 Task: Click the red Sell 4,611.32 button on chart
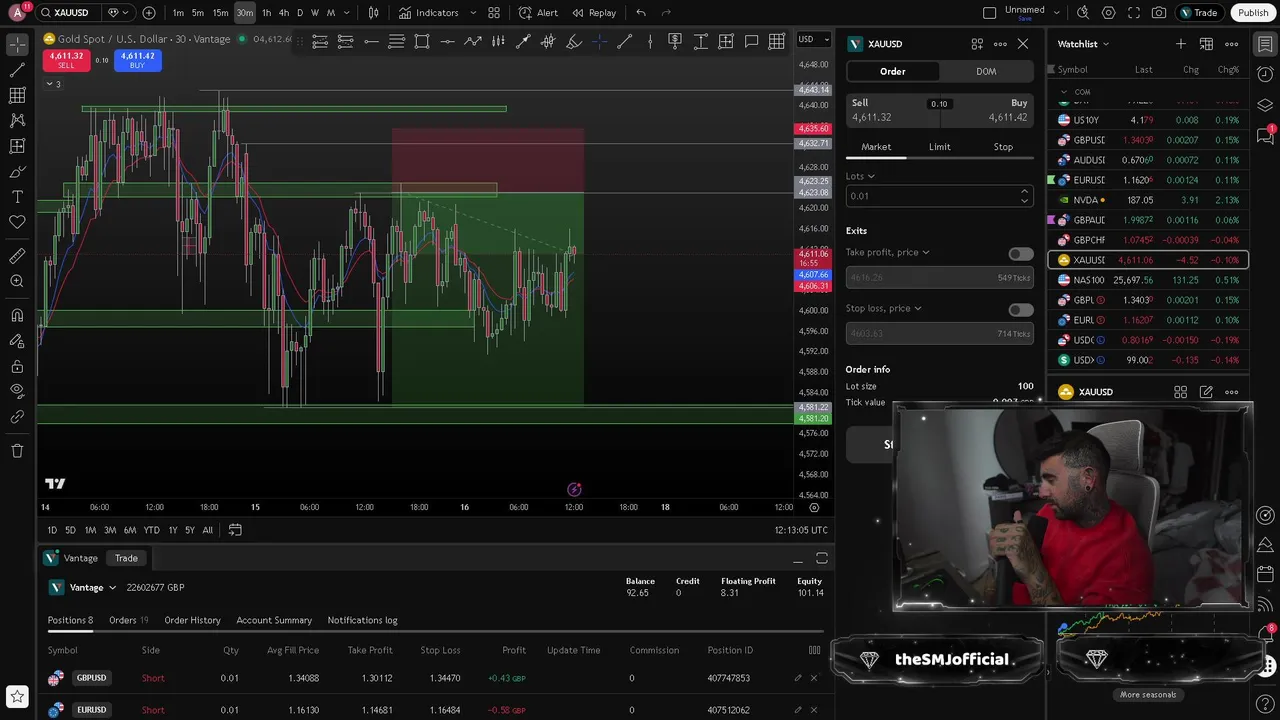click(66, 60)
